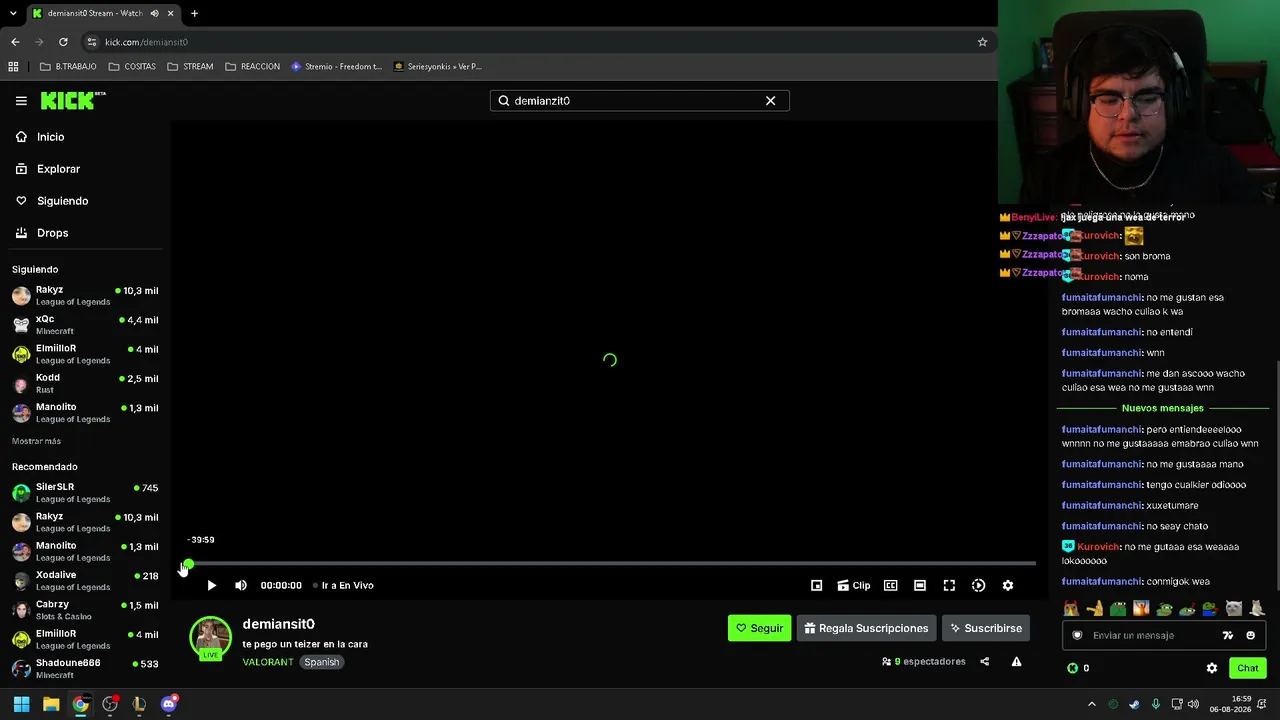Open Kodd's channel in the sidebar
Viewport: 1280px width, 720px height.
tap(85, 383)
